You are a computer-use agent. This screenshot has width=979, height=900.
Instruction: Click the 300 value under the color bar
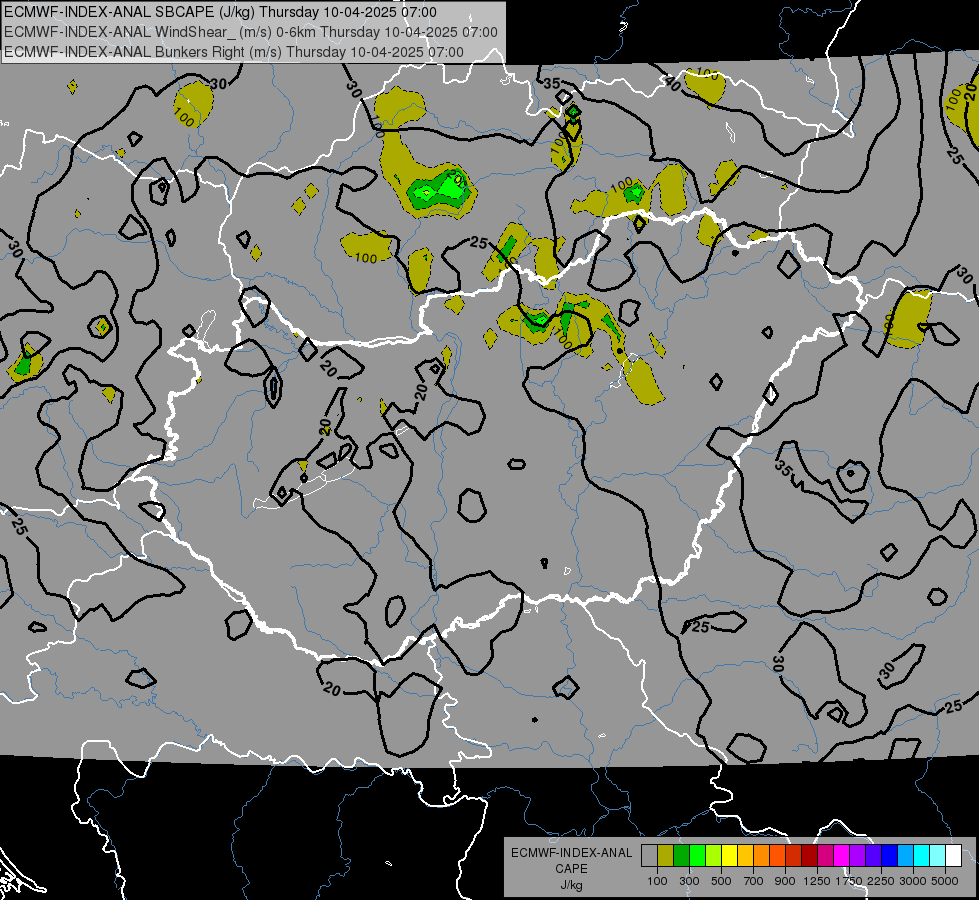click(x=689, y=881)
